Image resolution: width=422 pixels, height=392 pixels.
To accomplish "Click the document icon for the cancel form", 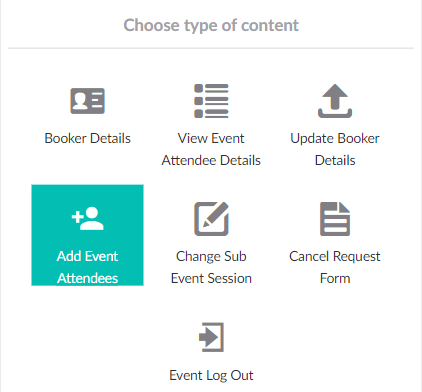I will [335, 219].
